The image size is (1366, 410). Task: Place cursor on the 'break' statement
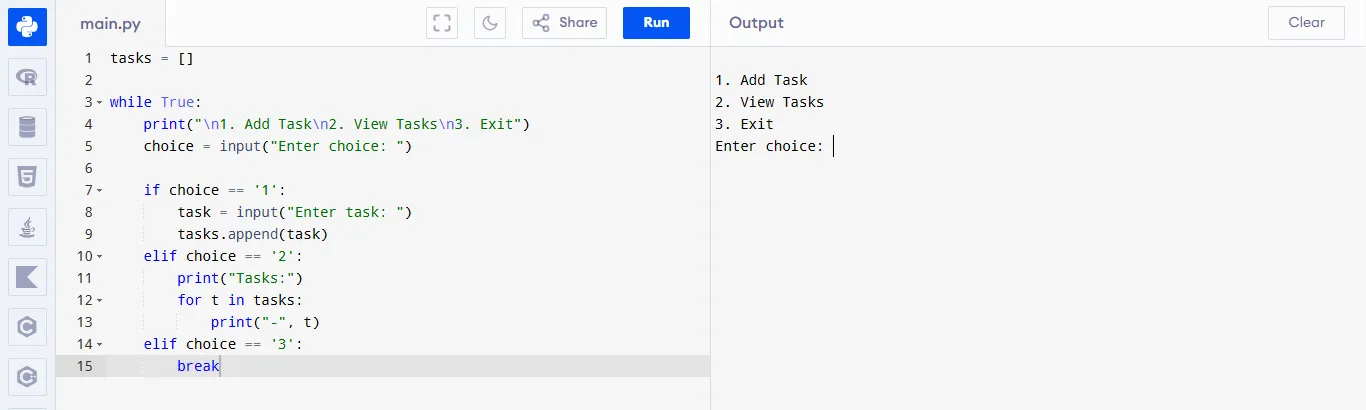pyautogui.click(x=198, y=366)
